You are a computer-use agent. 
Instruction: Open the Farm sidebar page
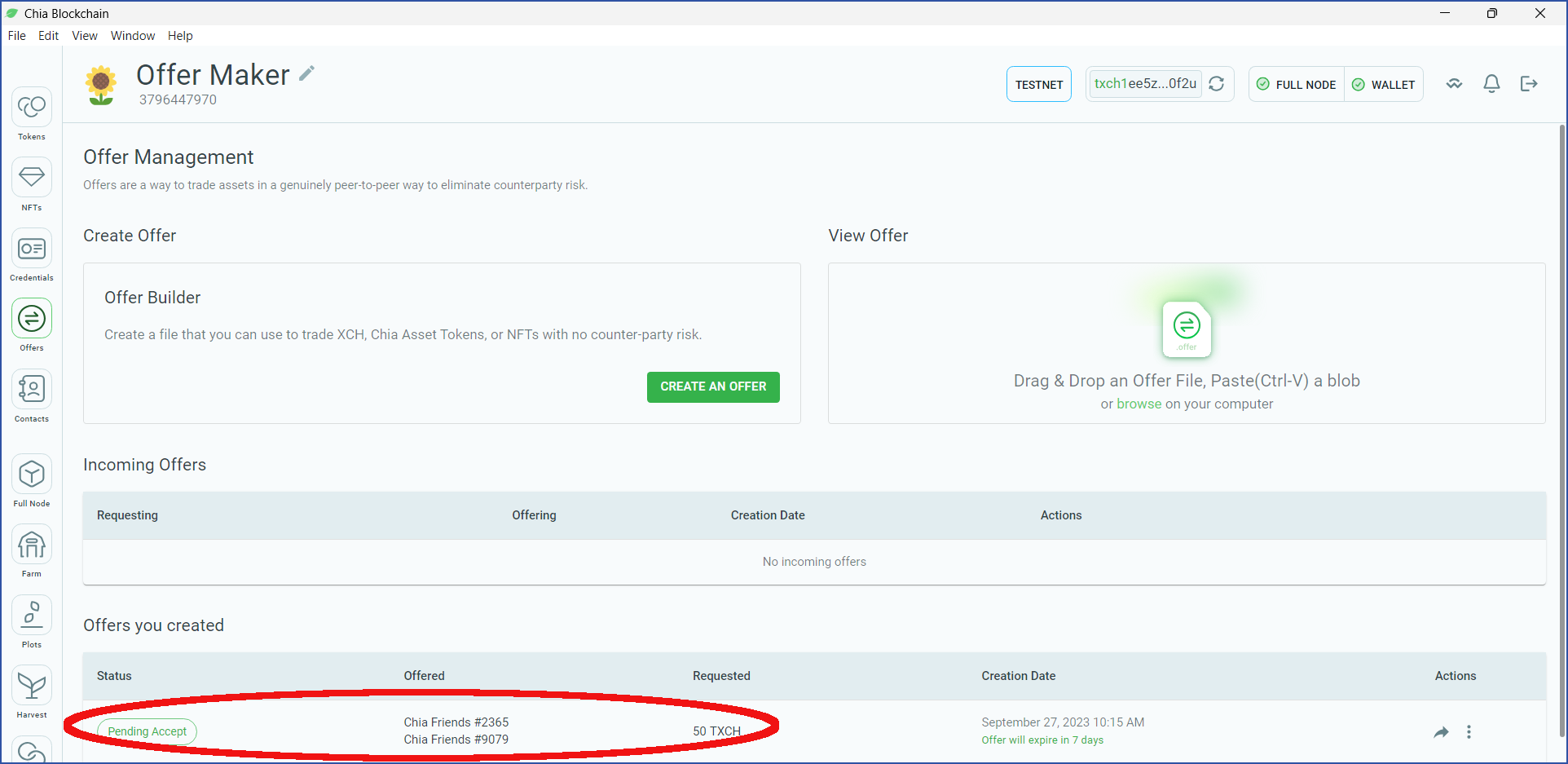(32, 545)
